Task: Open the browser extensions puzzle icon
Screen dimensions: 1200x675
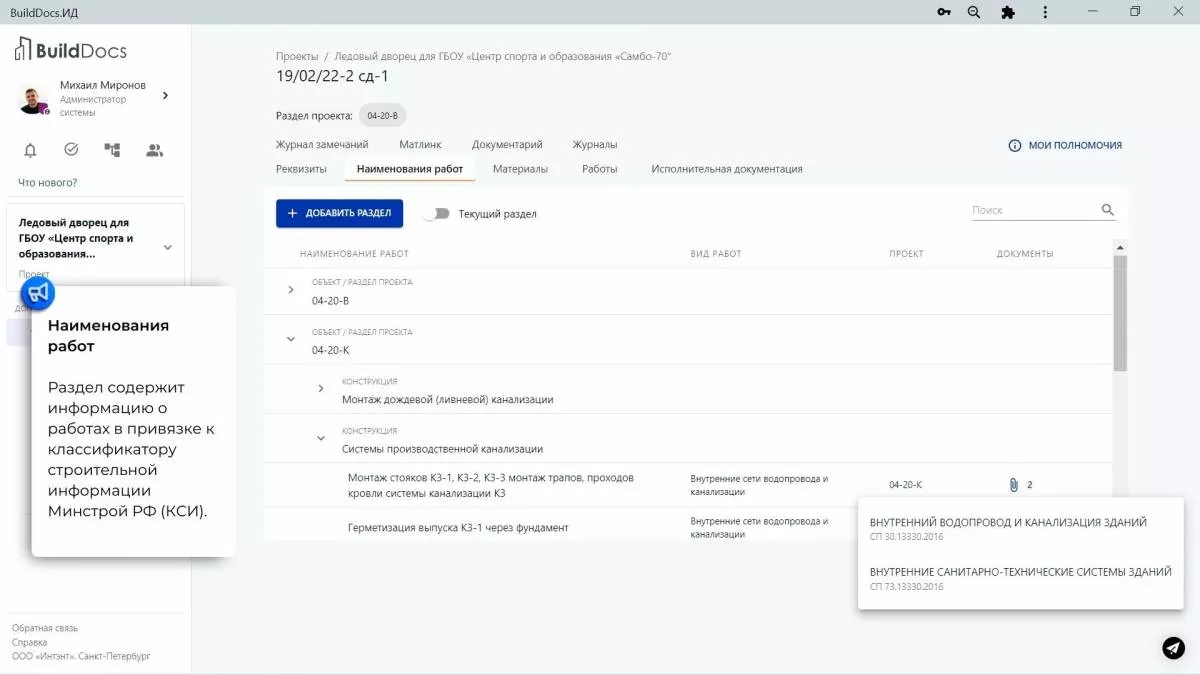Action: 1008,12
